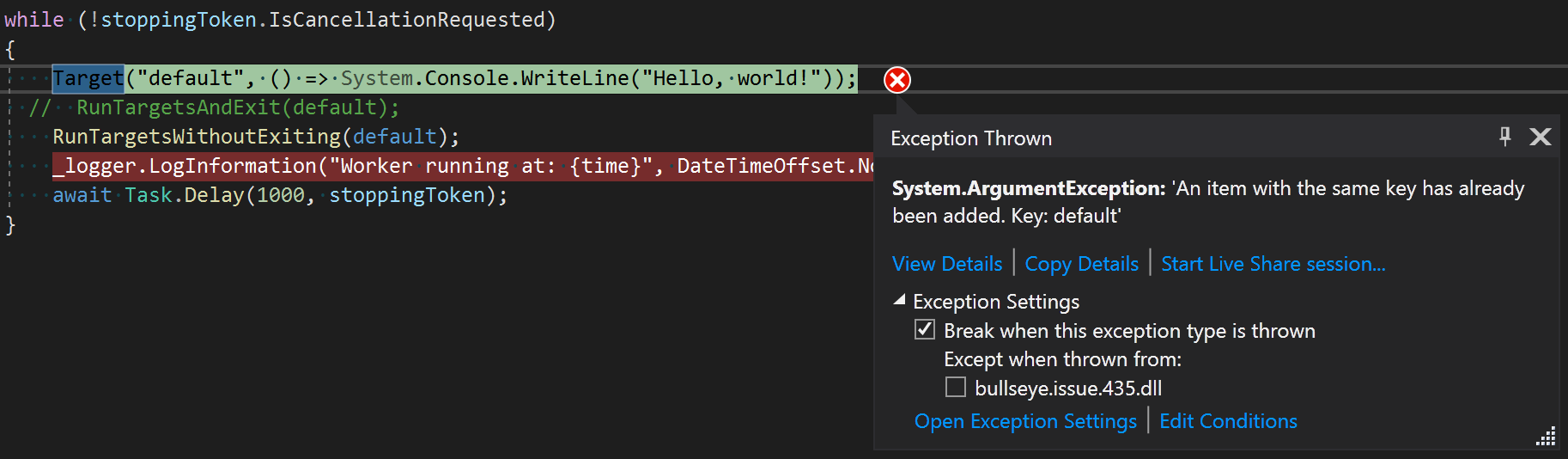Collapse the Exception Settings section

pos(900,300)
